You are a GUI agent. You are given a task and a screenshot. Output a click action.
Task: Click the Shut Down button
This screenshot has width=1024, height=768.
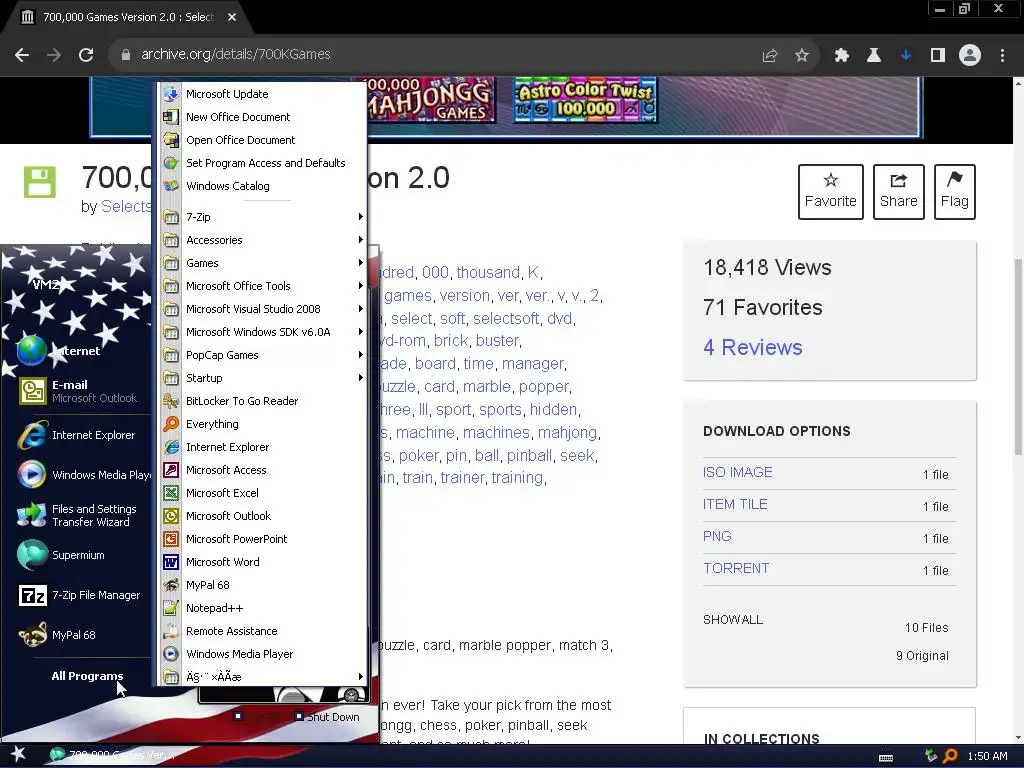pyautogui.click(x=327, y=716)
